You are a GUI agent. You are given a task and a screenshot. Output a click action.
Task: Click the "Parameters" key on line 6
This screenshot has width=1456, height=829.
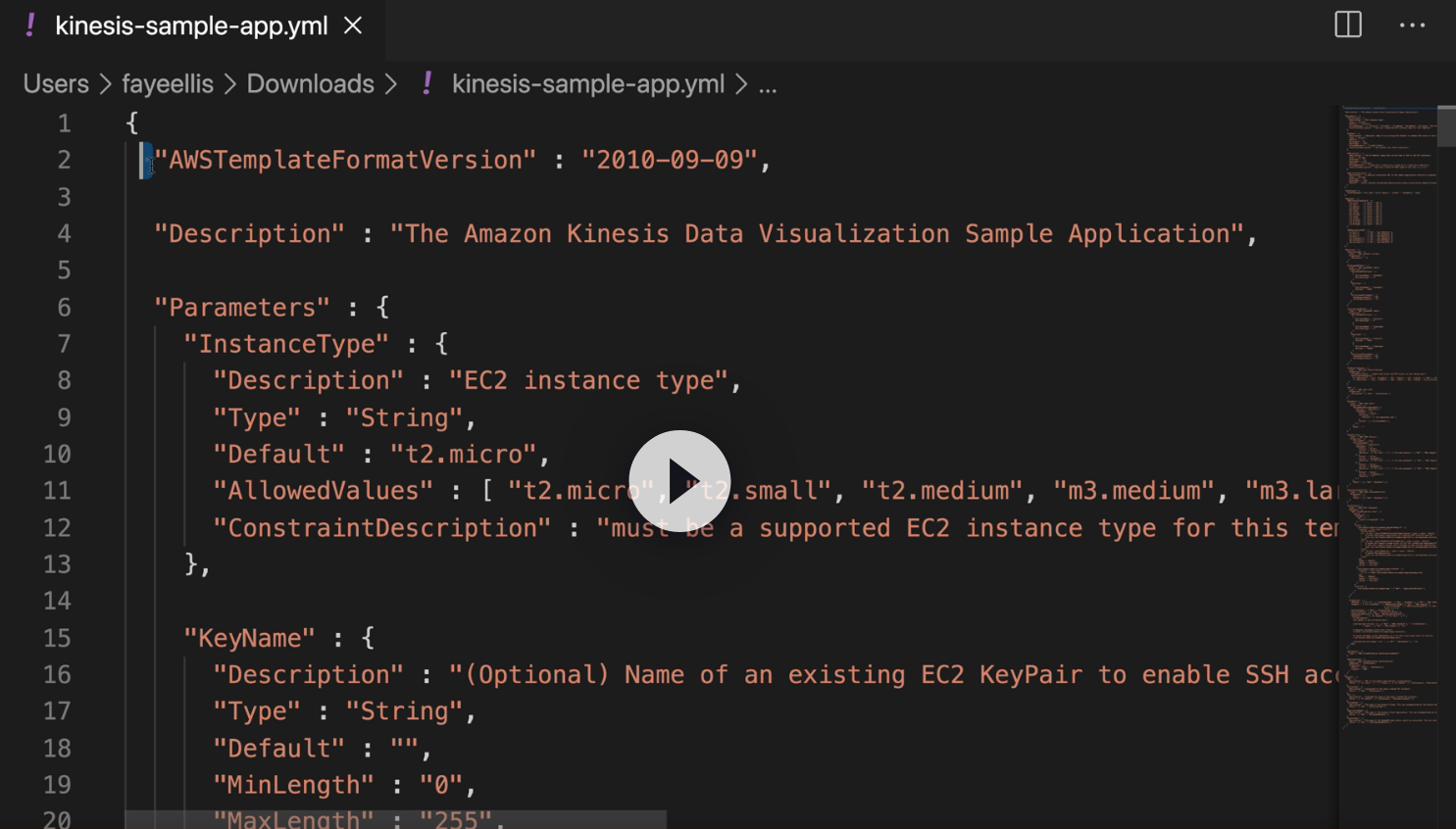coord(242,308)
